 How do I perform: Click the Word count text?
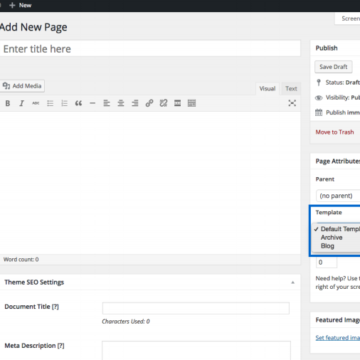point(21,259)
